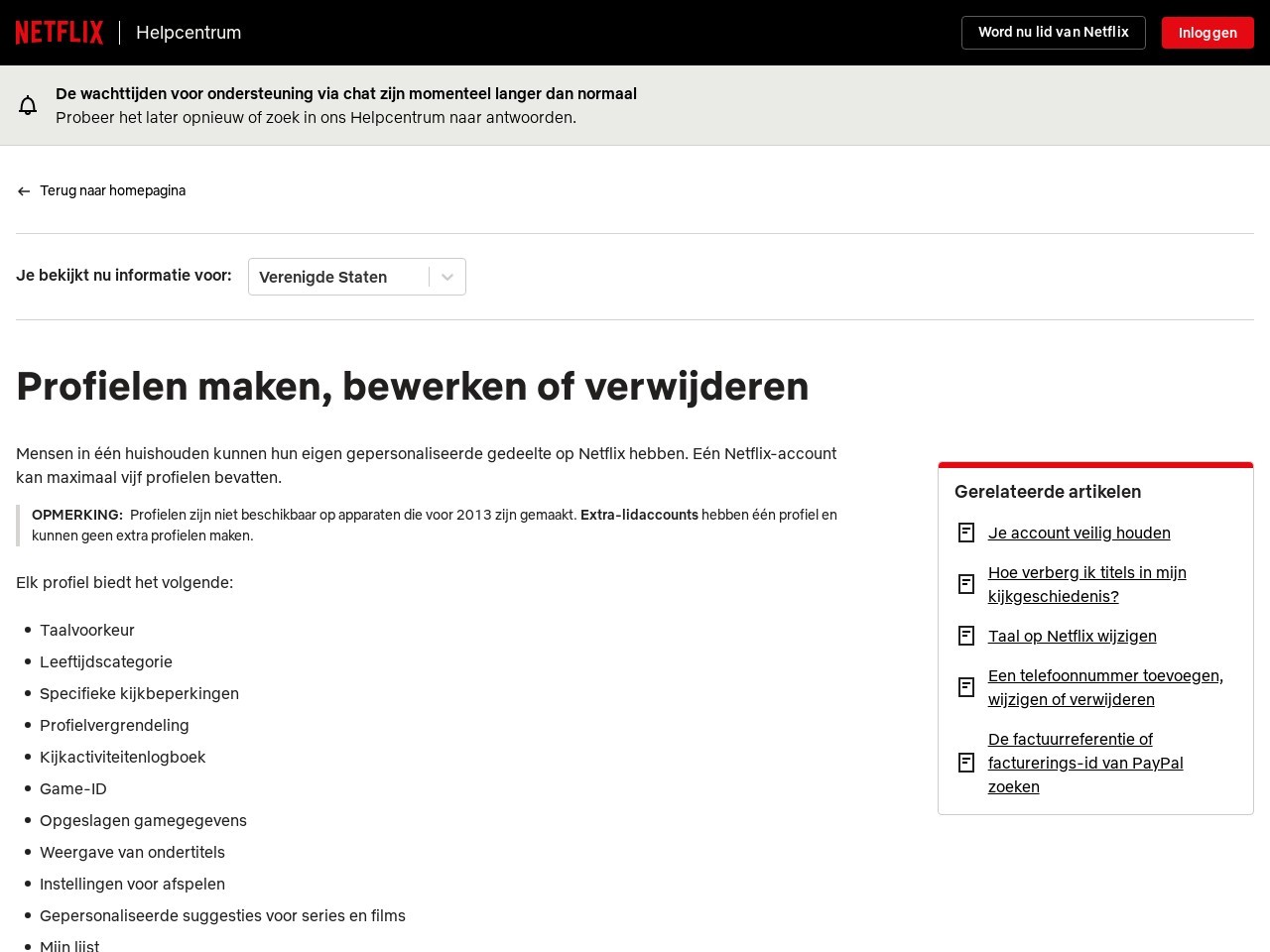Open 'Taal op Netflix wijzigen' article link
This screenshot has height=952, width=1270.
tap(1073, 636)
